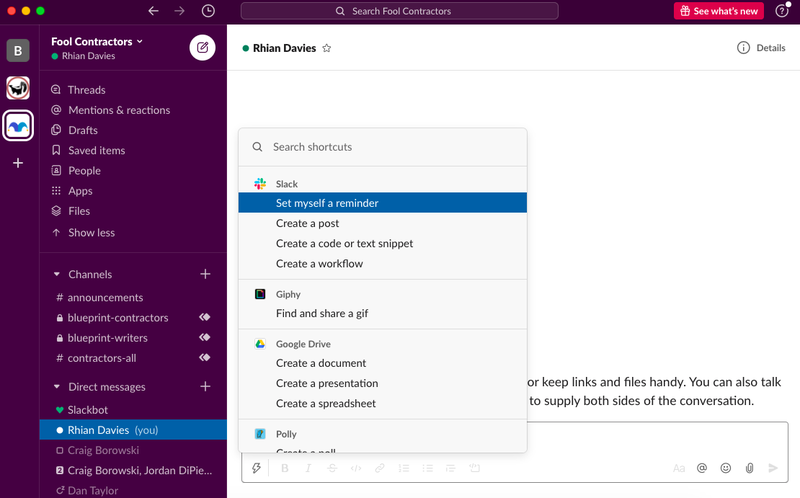Attach a file with the paperclip

click(x=749, y=468)
